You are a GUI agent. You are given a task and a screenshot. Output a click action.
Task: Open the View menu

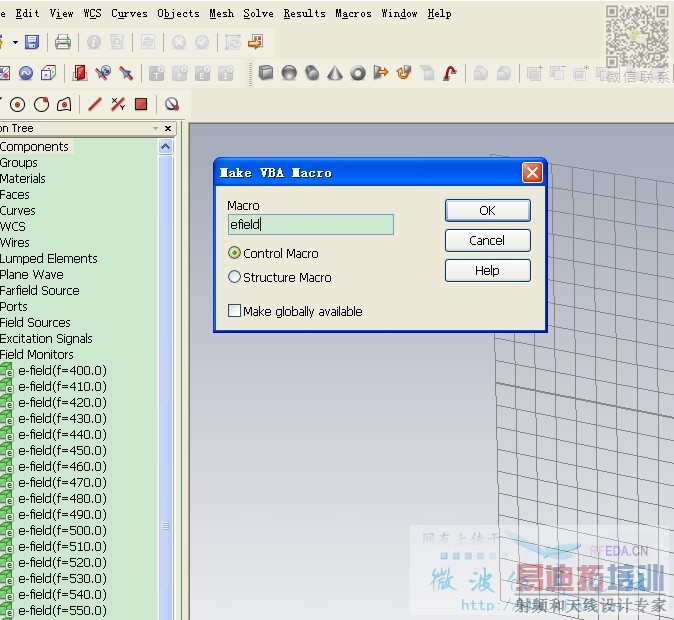click(61, 13)
